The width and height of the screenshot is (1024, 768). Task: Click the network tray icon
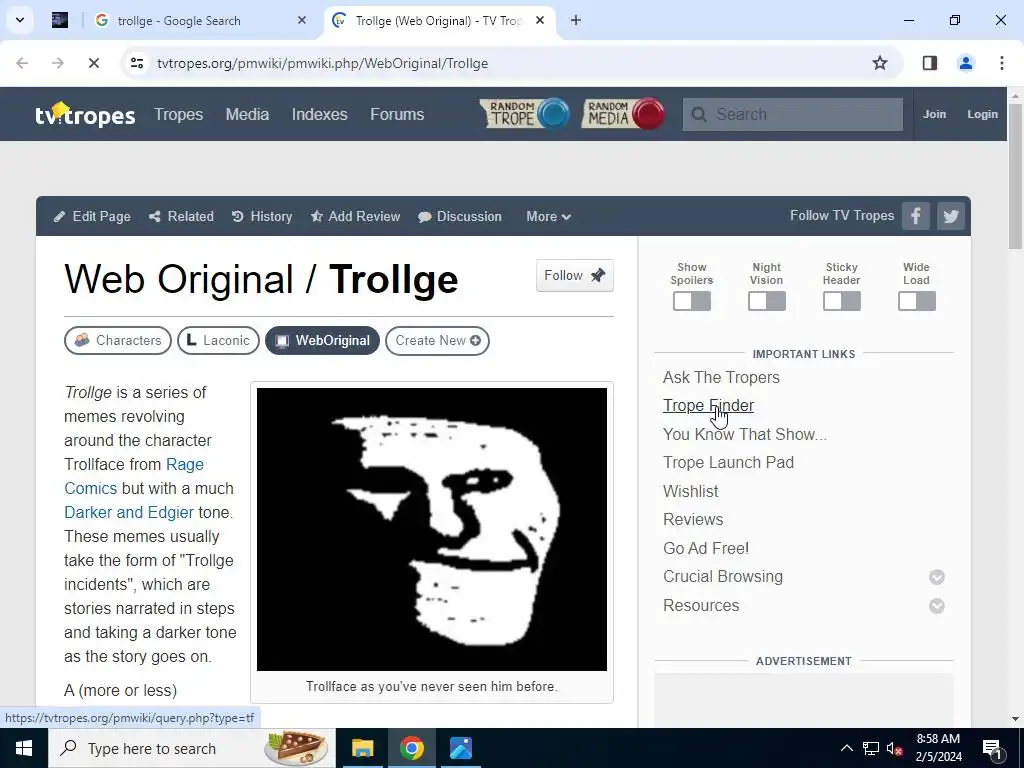click(871, 748)
